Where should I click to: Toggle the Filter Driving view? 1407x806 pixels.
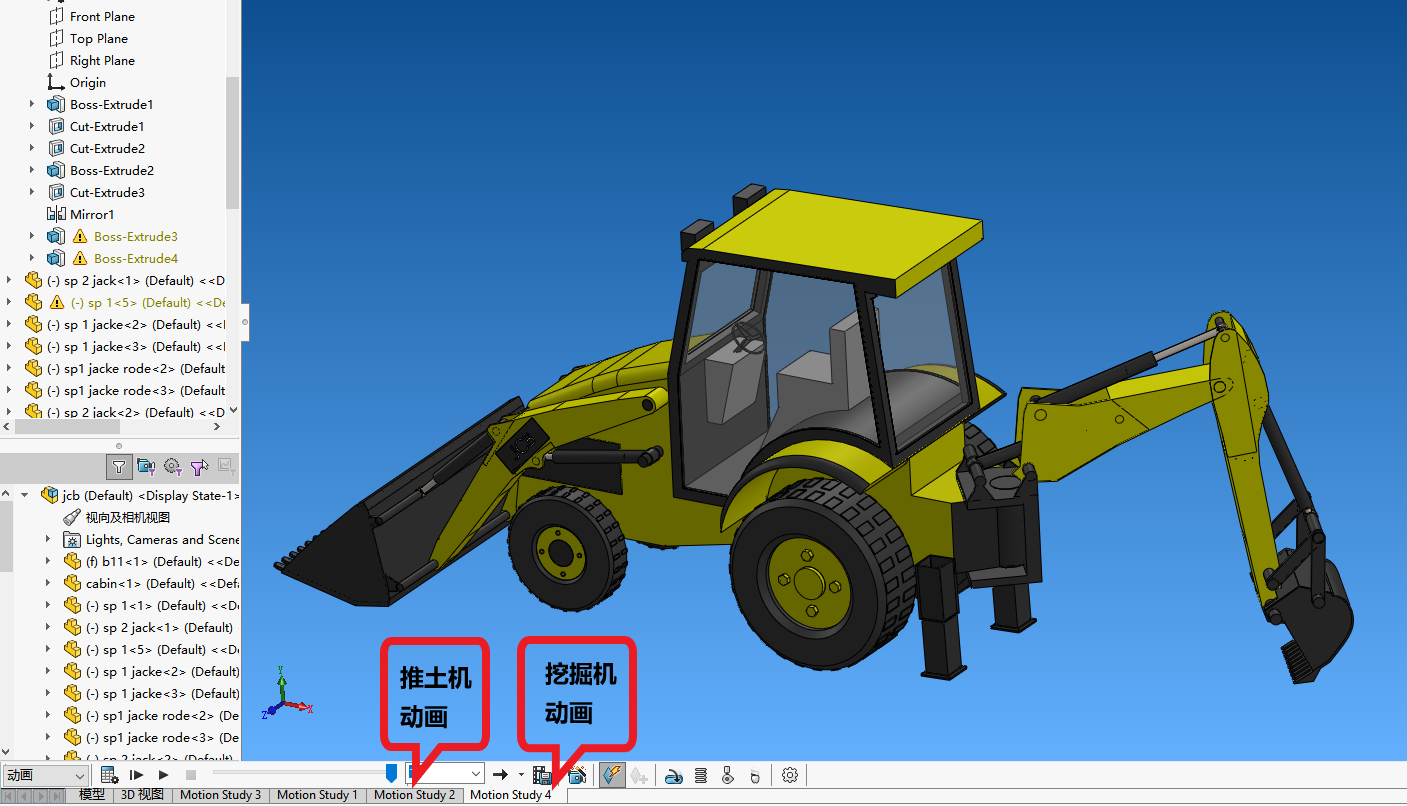(171, 466)
